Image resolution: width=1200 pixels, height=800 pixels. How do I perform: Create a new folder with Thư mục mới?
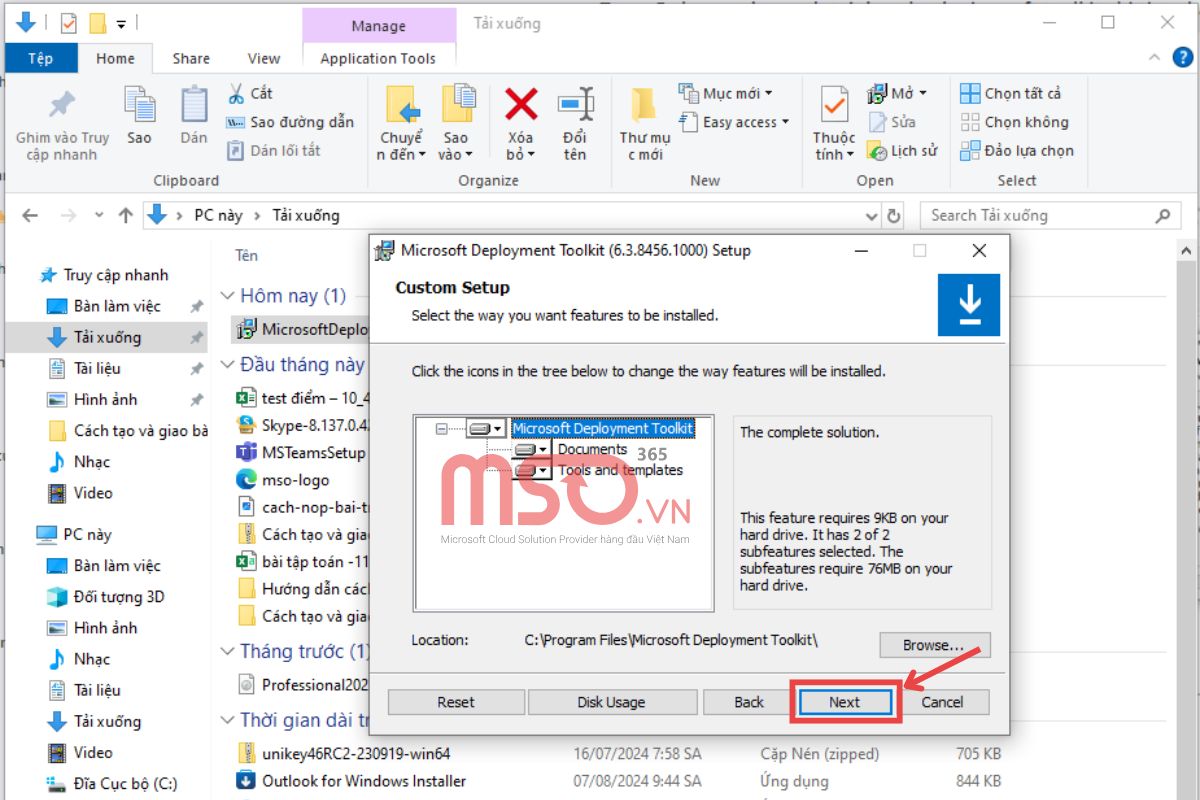pyautogui.click(x=645, y=123)
